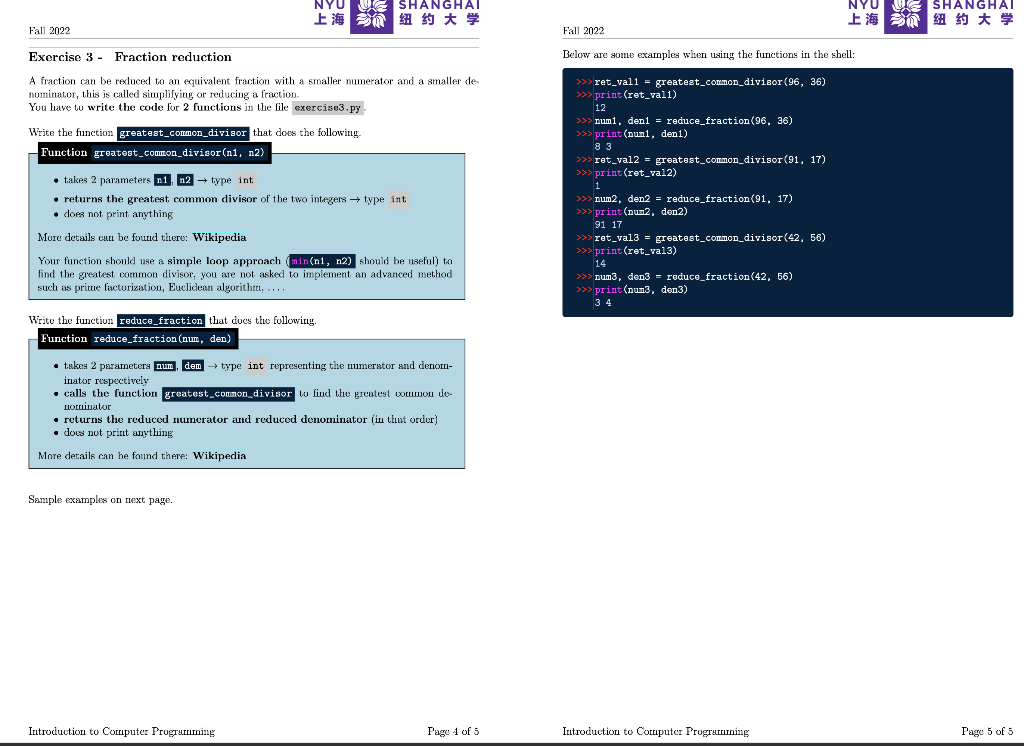
Task: Click 'Introduction to Computer Programming' footer on page 4
Action: coord(121,732)
